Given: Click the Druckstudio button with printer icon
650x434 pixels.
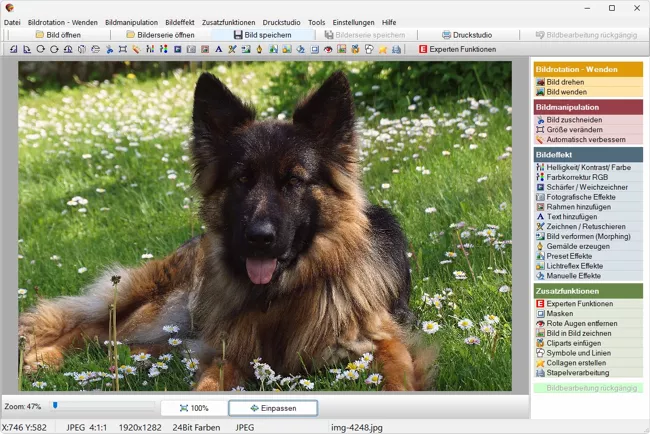Looking at the screenshot, I should (x=467, y=35).
